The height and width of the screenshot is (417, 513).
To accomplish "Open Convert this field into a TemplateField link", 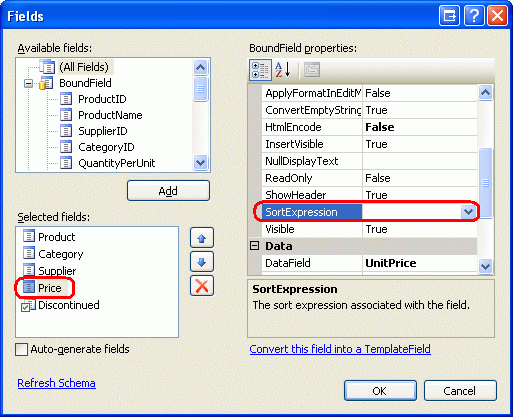I will click(340, 349).
